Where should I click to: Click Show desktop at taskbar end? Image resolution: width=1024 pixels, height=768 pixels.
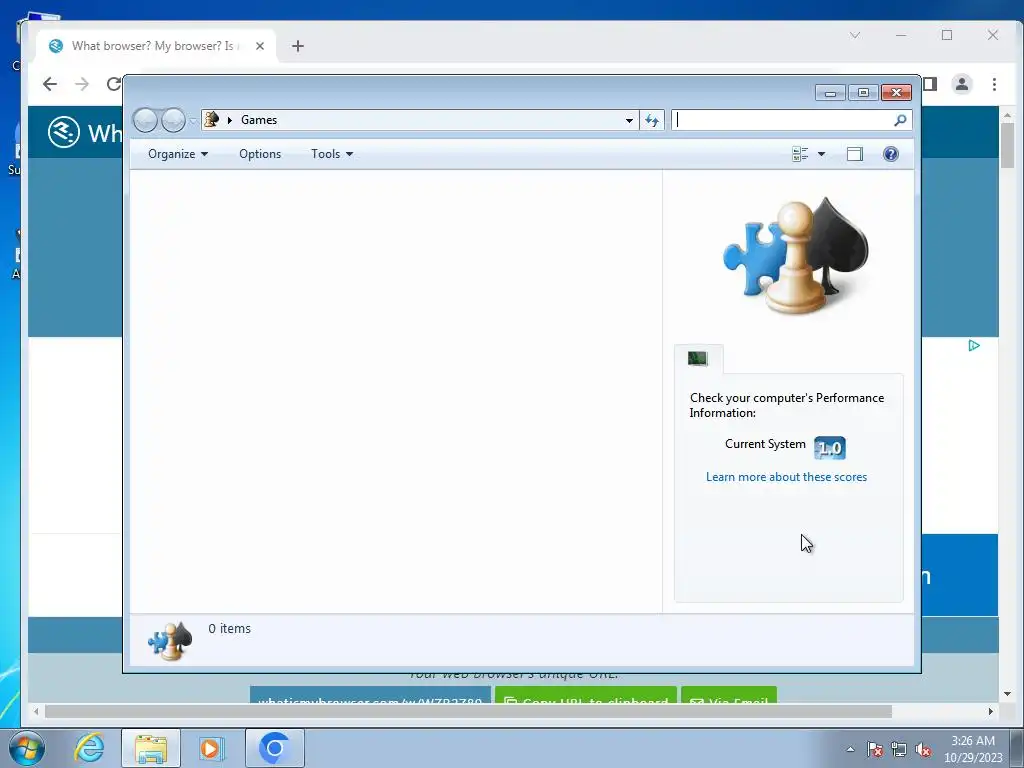pyautogui.click(x=1017, y=748)
